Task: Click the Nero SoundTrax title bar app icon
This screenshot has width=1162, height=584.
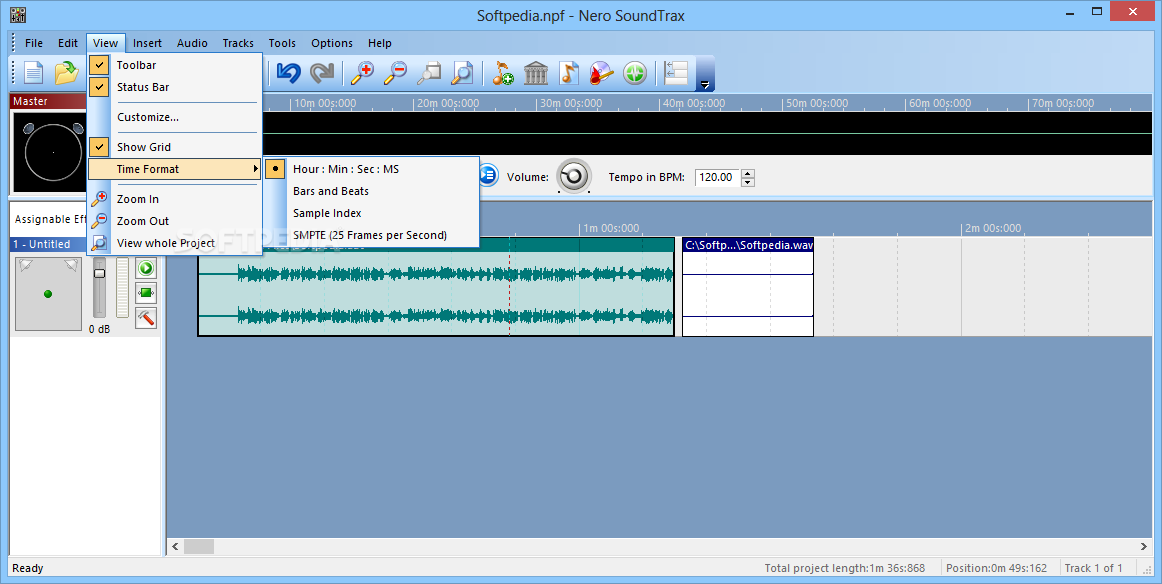Action: click(18, 14)
